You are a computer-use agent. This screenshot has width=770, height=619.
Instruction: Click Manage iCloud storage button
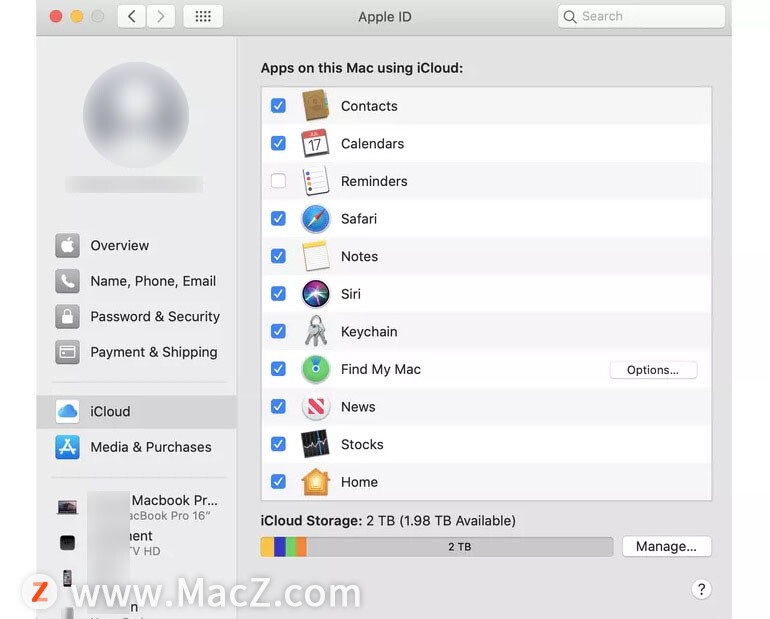click(x=666, y=546)
